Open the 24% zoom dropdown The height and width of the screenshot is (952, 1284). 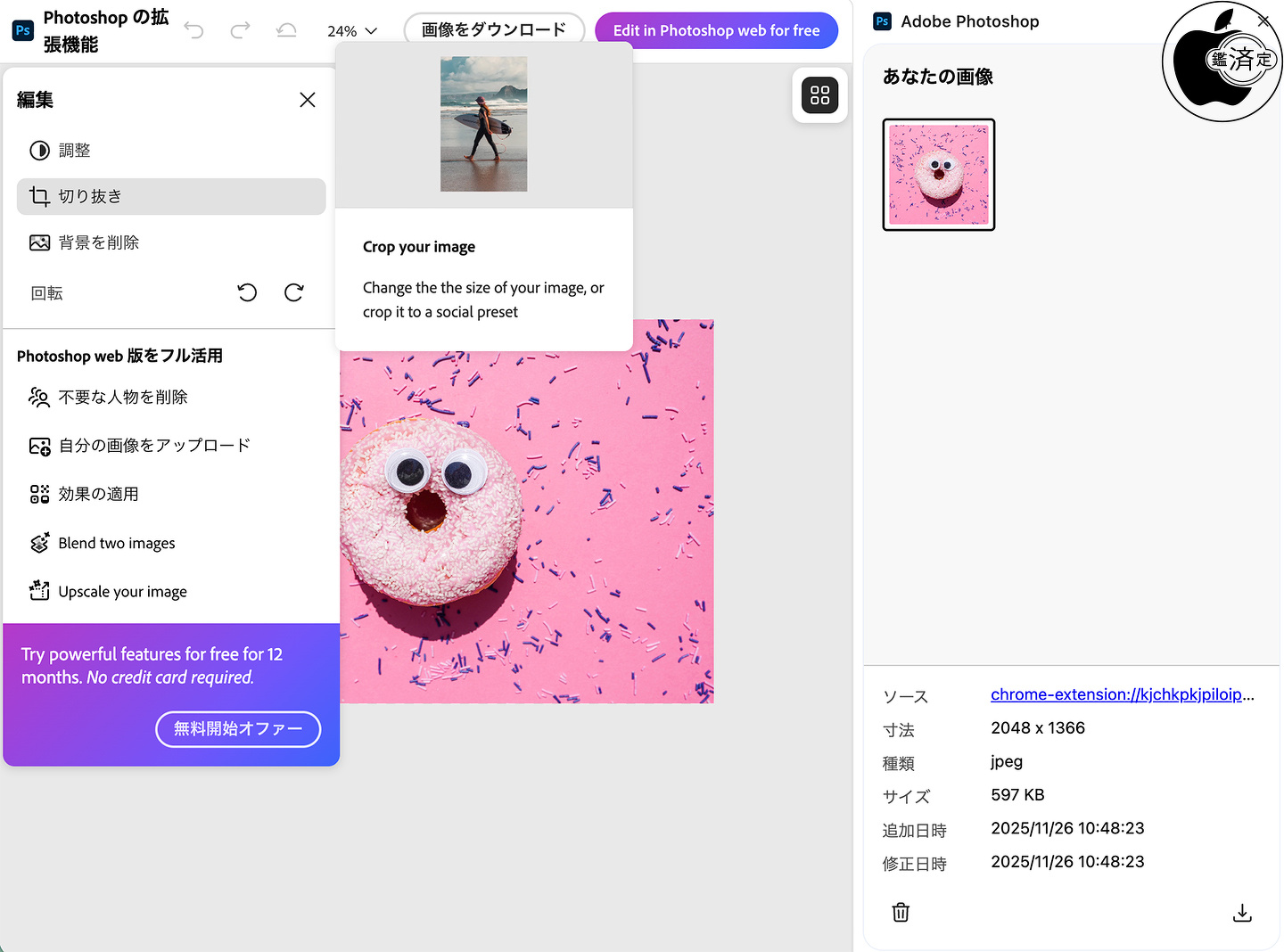tap(352, 31)
